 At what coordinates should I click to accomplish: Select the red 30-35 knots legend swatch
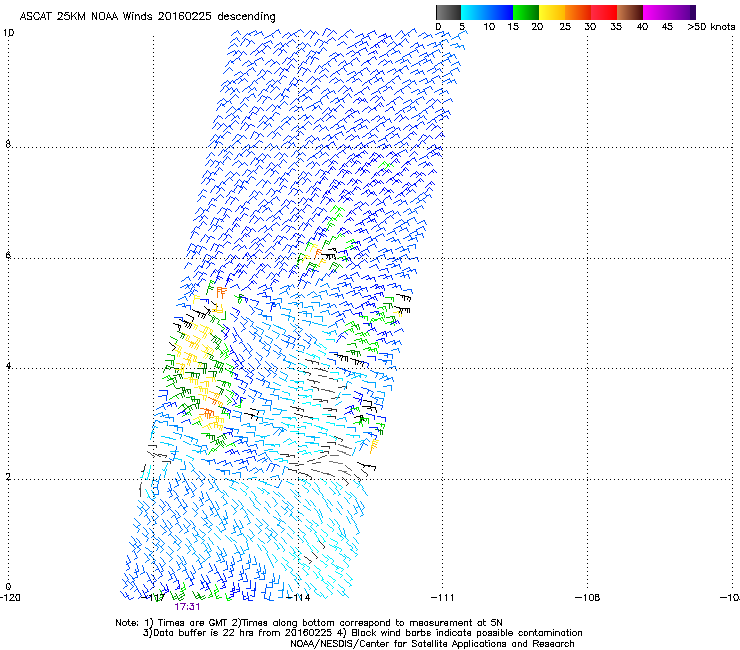pyautogui.click(x=604, y=12)
